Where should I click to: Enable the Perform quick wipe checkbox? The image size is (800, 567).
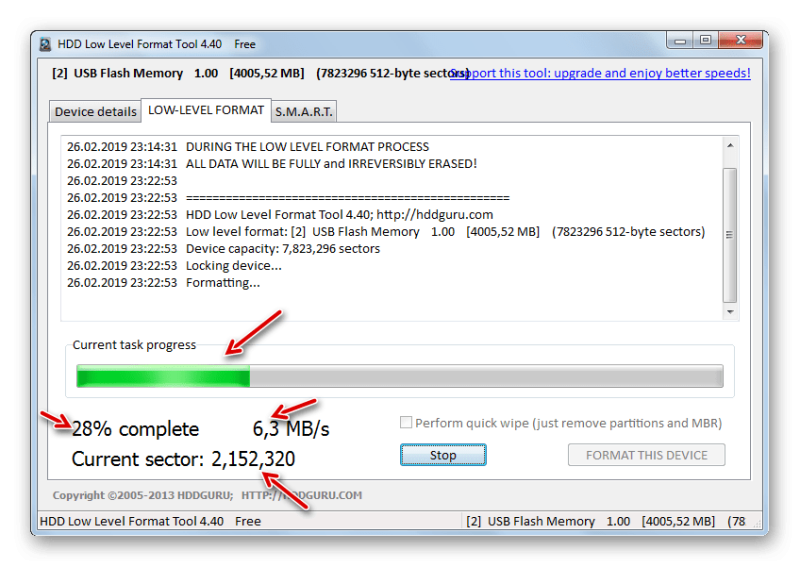tap(406, 423)
